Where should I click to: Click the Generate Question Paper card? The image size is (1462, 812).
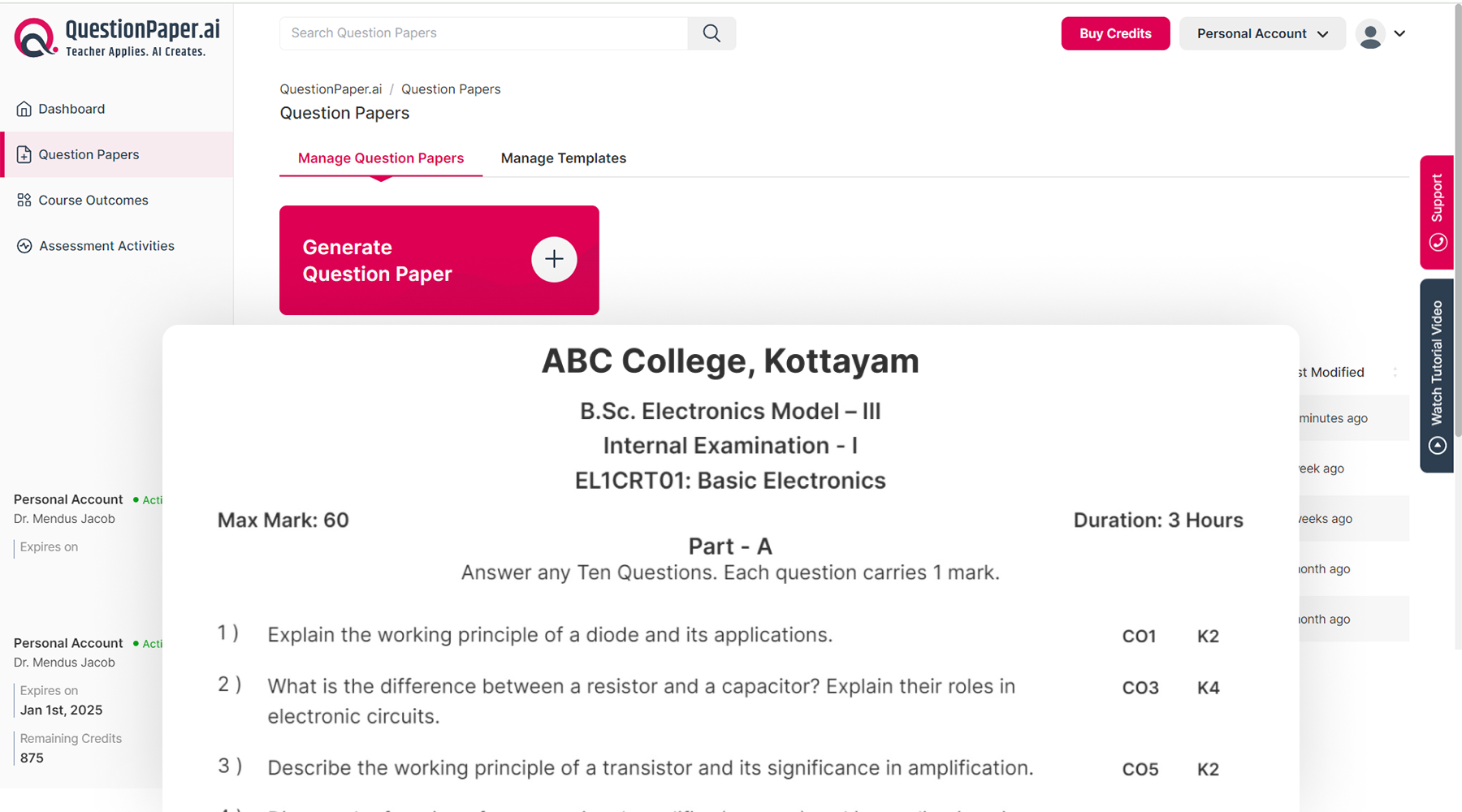(x=406, y=261)
